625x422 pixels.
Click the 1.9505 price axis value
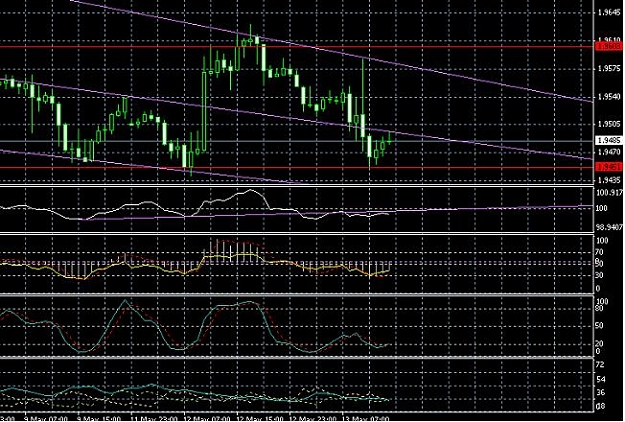click(x=610, y=124)
